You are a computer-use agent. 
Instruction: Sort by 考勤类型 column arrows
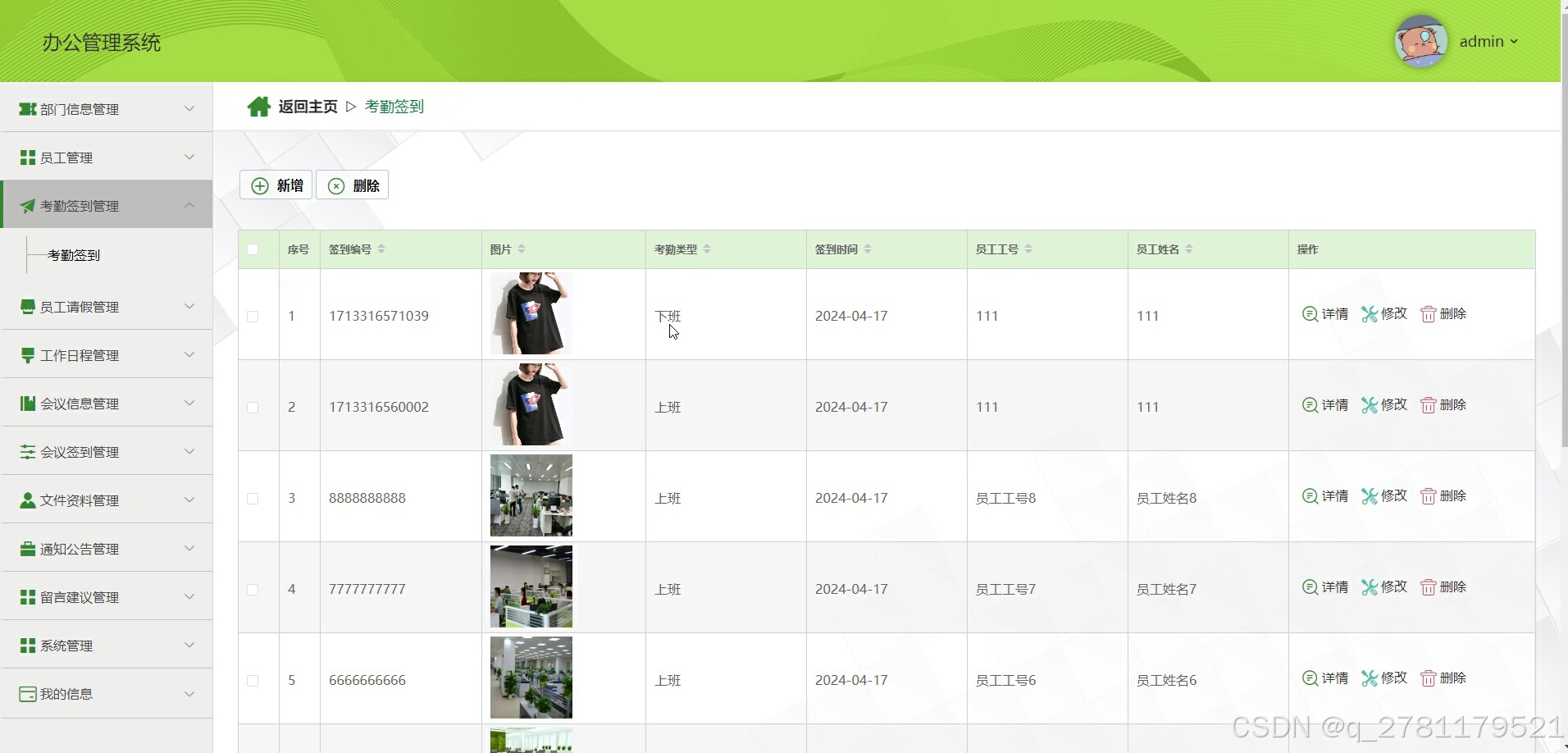(707, 249)
